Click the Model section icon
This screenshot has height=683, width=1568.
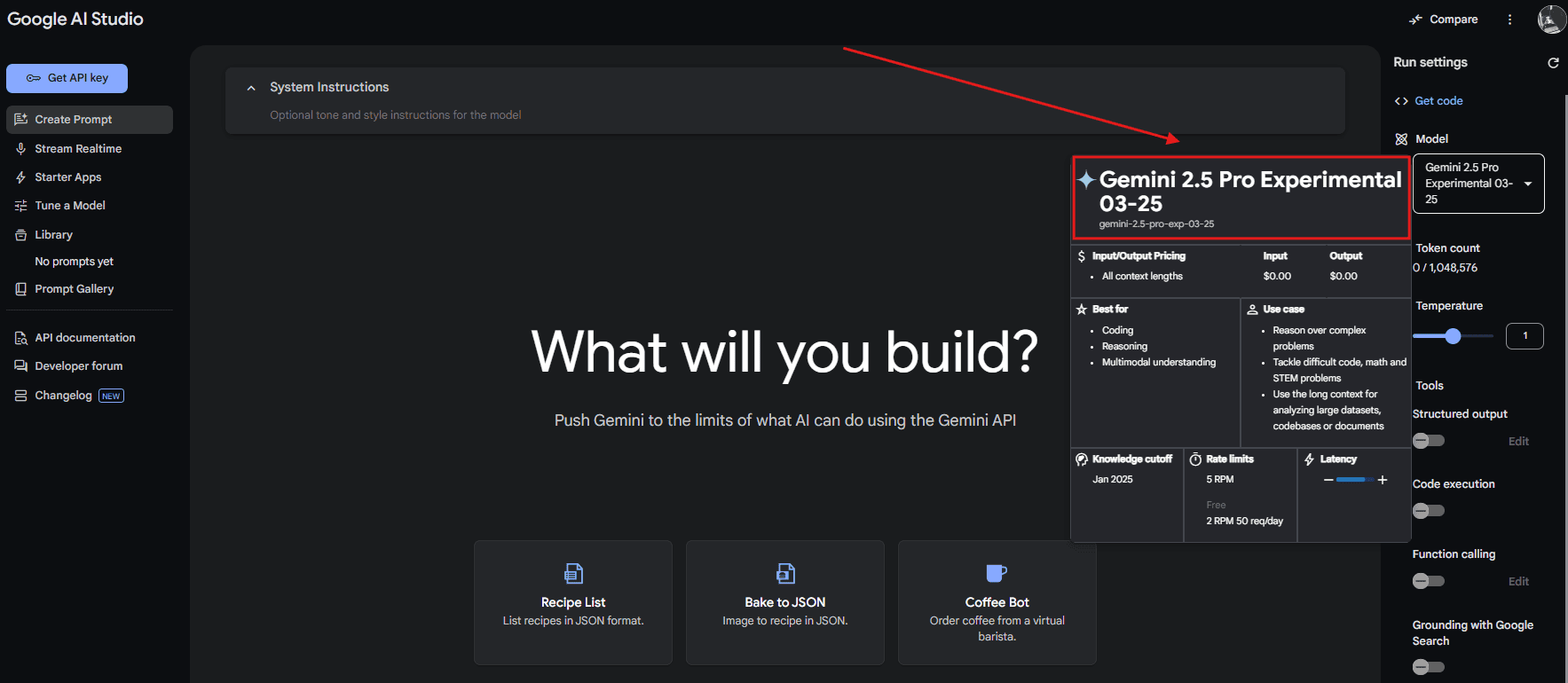tap(1401, 139)
